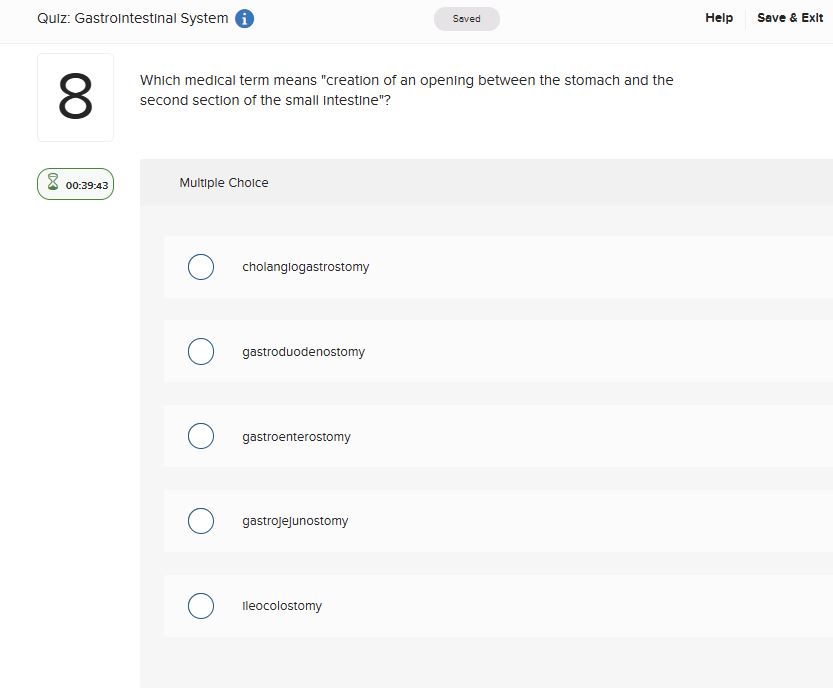Select the hourglass symbol in the countdown badge
The height and width of the screenshot is (694, 833).
click(x=50, y=183)
